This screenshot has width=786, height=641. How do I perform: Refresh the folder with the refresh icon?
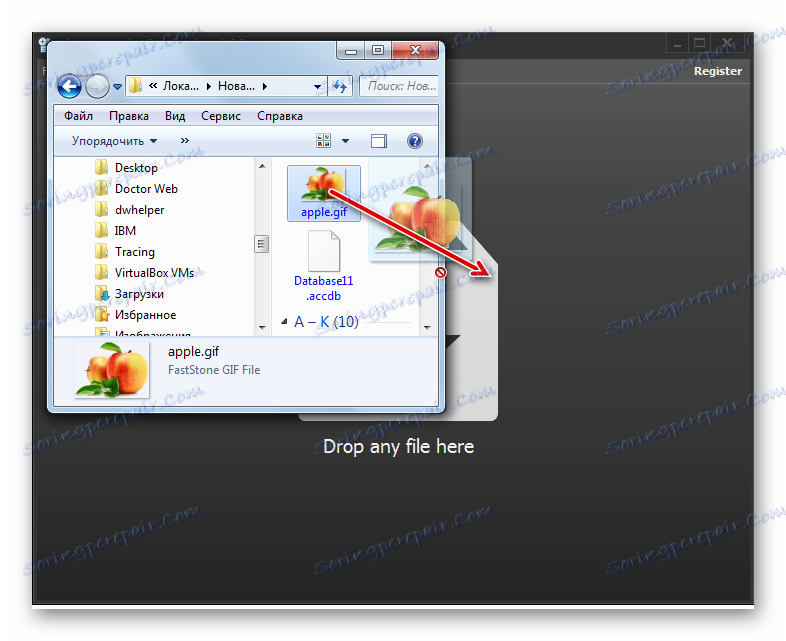pyautogui.click(x=340, y=86)
